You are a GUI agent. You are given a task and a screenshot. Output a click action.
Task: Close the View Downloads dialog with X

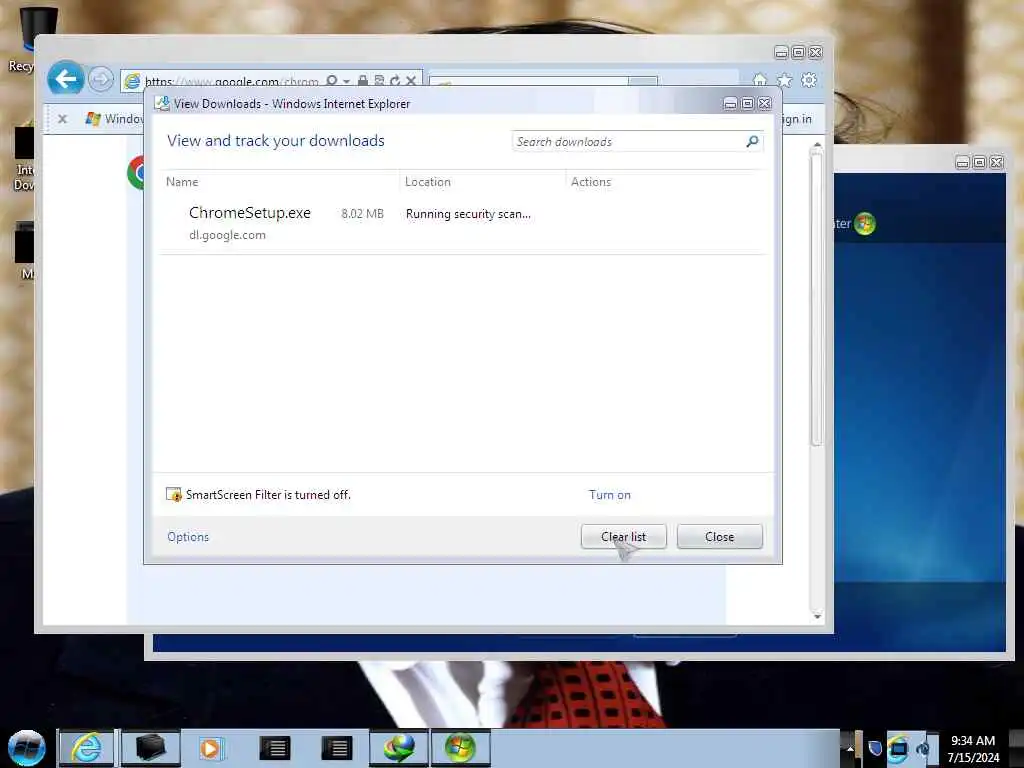765,103
